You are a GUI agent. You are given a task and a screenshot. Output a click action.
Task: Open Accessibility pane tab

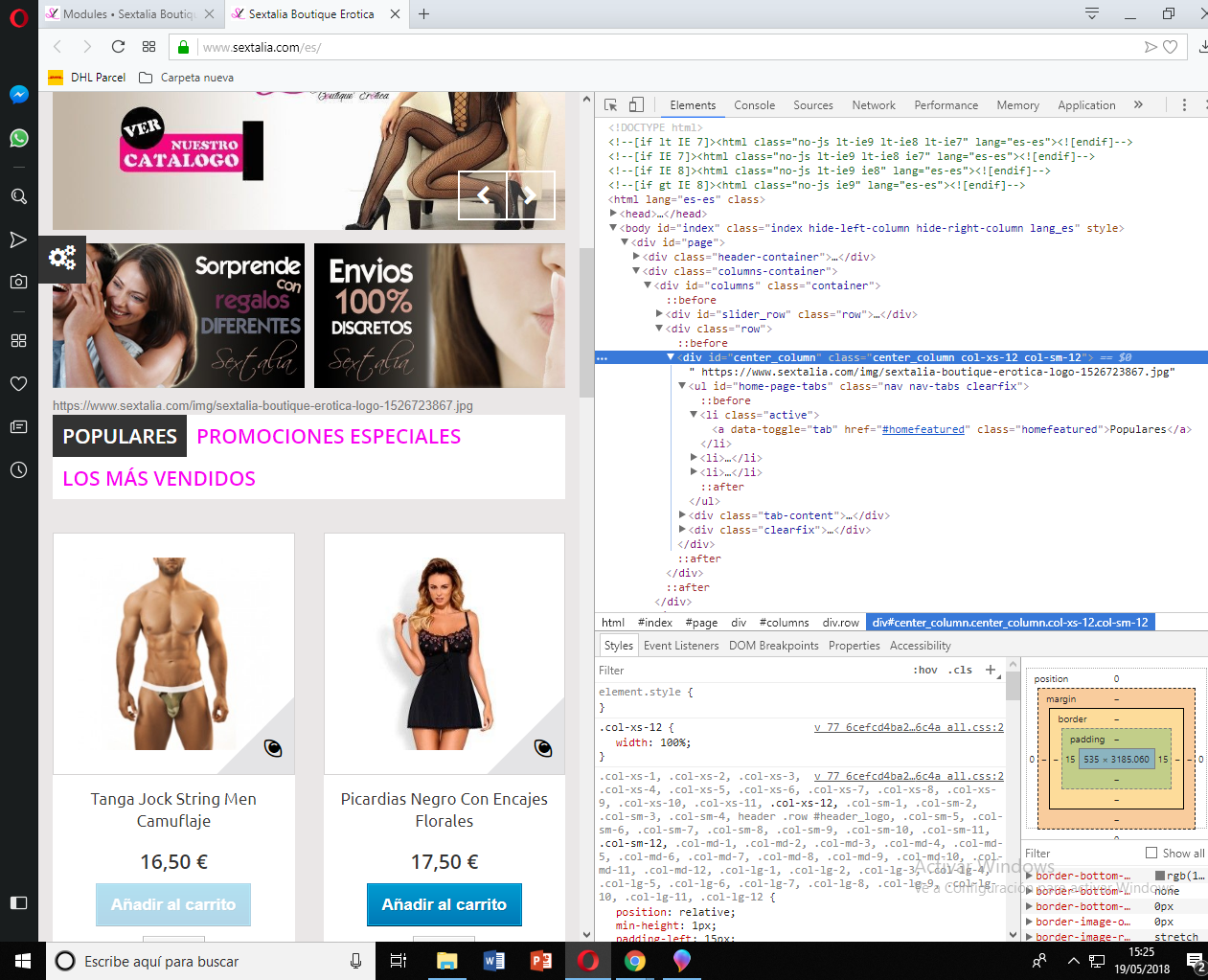coord(921,646)
